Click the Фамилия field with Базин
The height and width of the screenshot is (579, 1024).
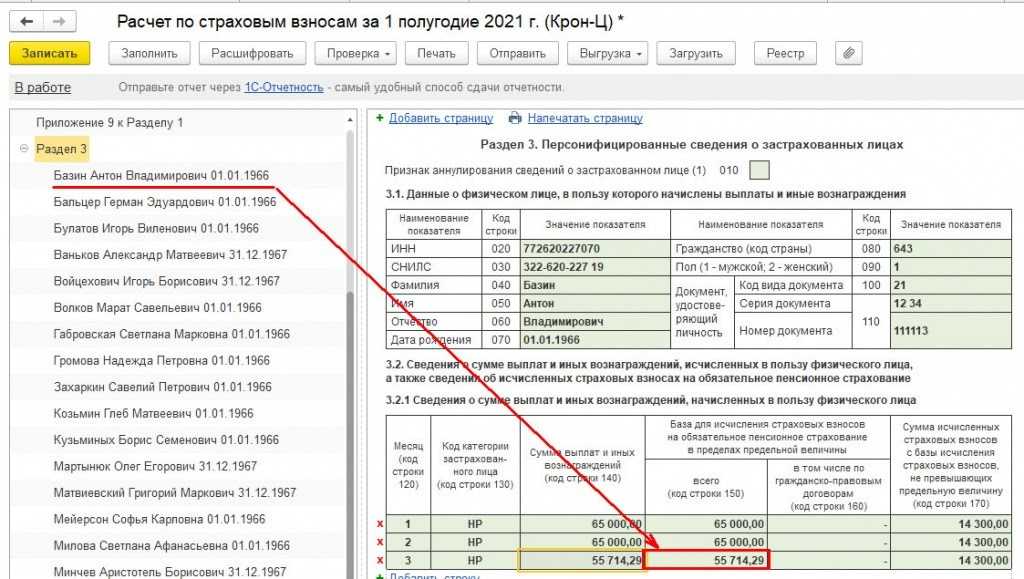[595, 285]
